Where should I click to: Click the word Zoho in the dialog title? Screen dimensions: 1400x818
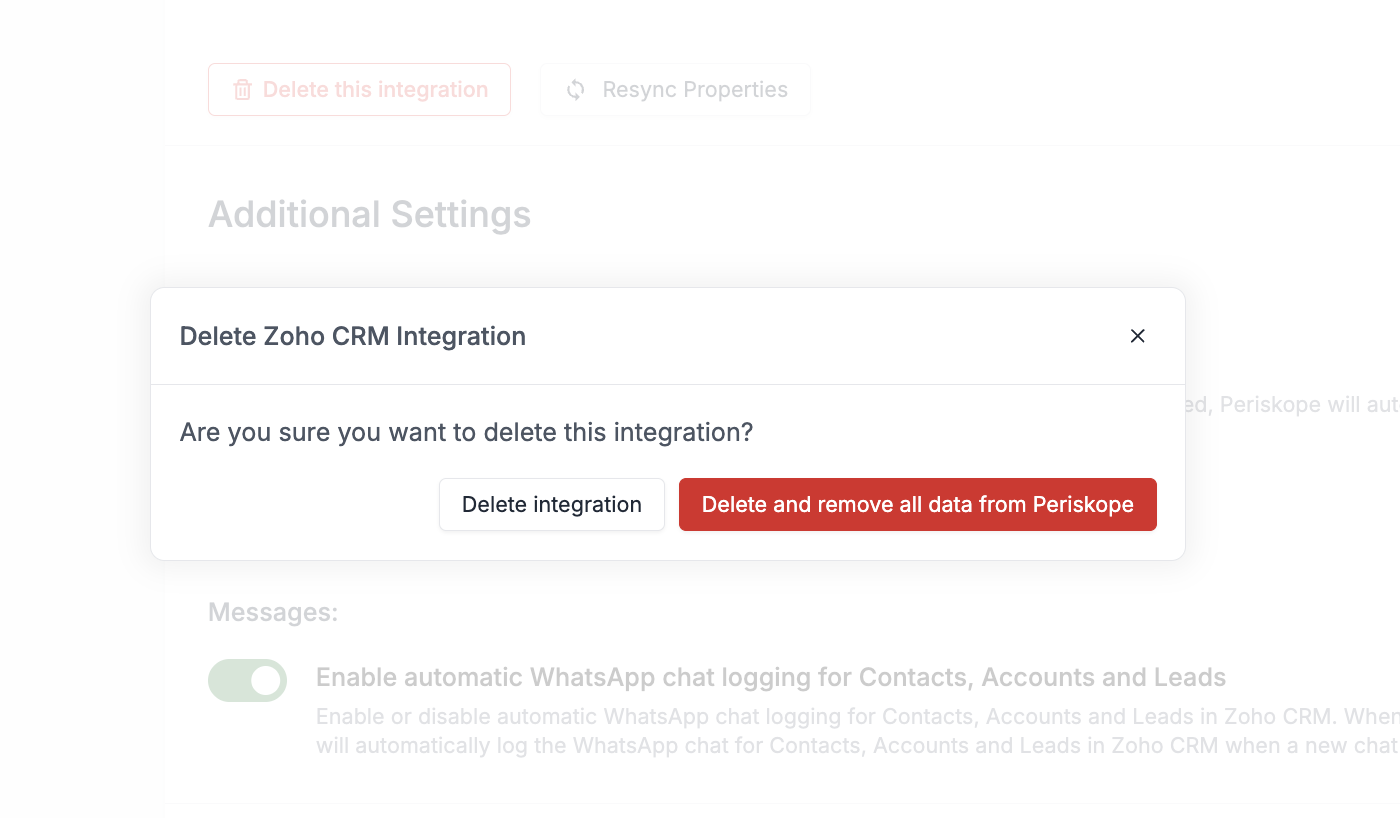(x=293, y=336)
